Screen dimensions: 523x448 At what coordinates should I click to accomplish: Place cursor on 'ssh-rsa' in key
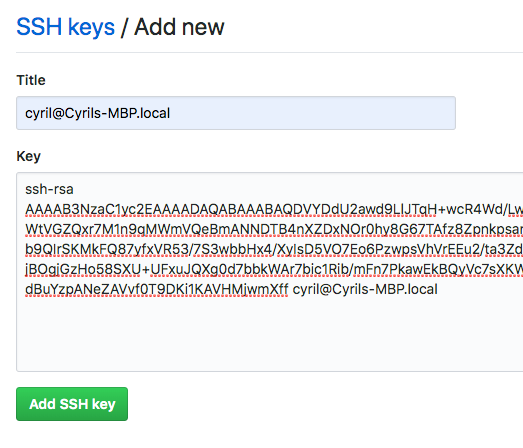[x=49, y=189]
